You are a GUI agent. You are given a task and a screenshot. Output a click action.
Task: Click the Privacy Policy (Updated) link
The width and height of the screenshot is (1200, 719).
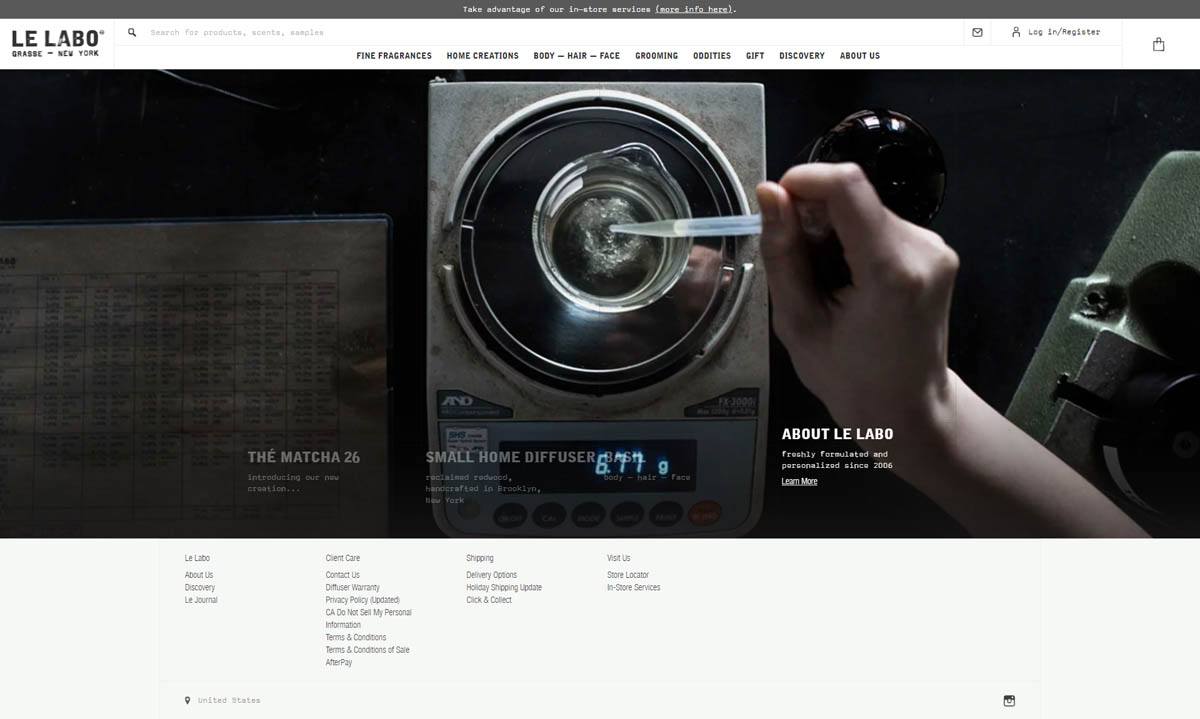(361, 599)
